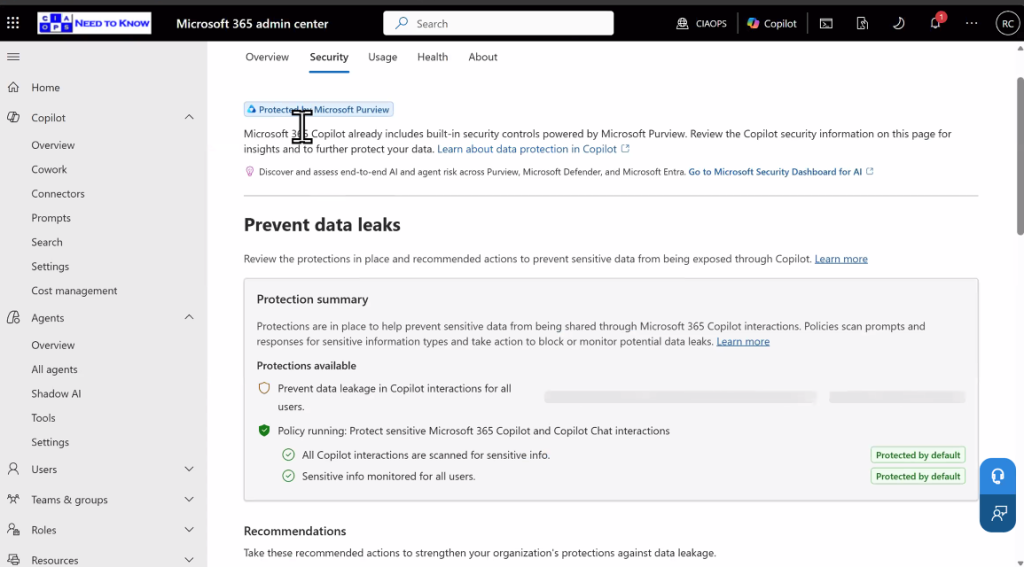Open Agents Settings in sidebar

(x=50, y=442)
